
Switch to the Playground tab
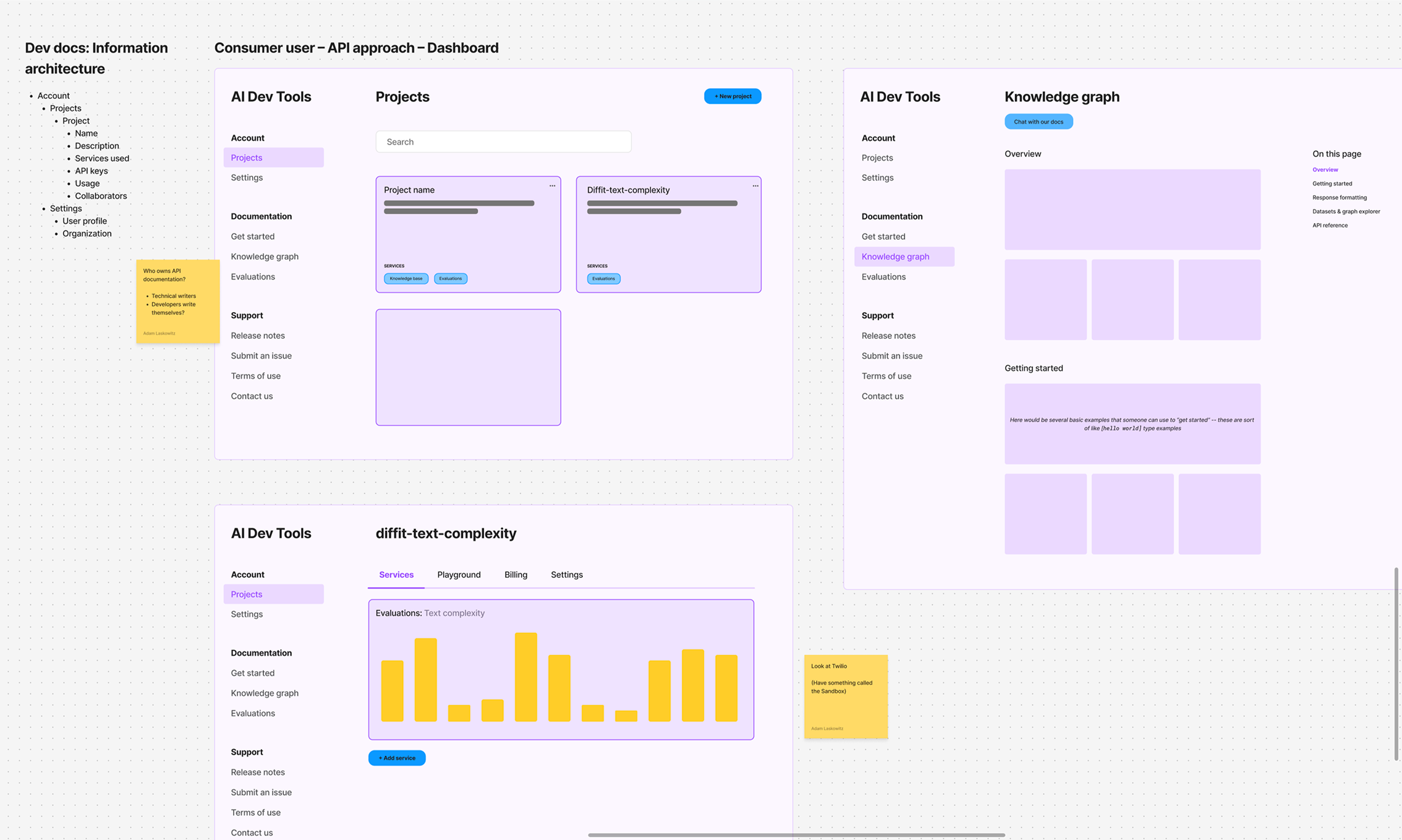tap(459, 575)
